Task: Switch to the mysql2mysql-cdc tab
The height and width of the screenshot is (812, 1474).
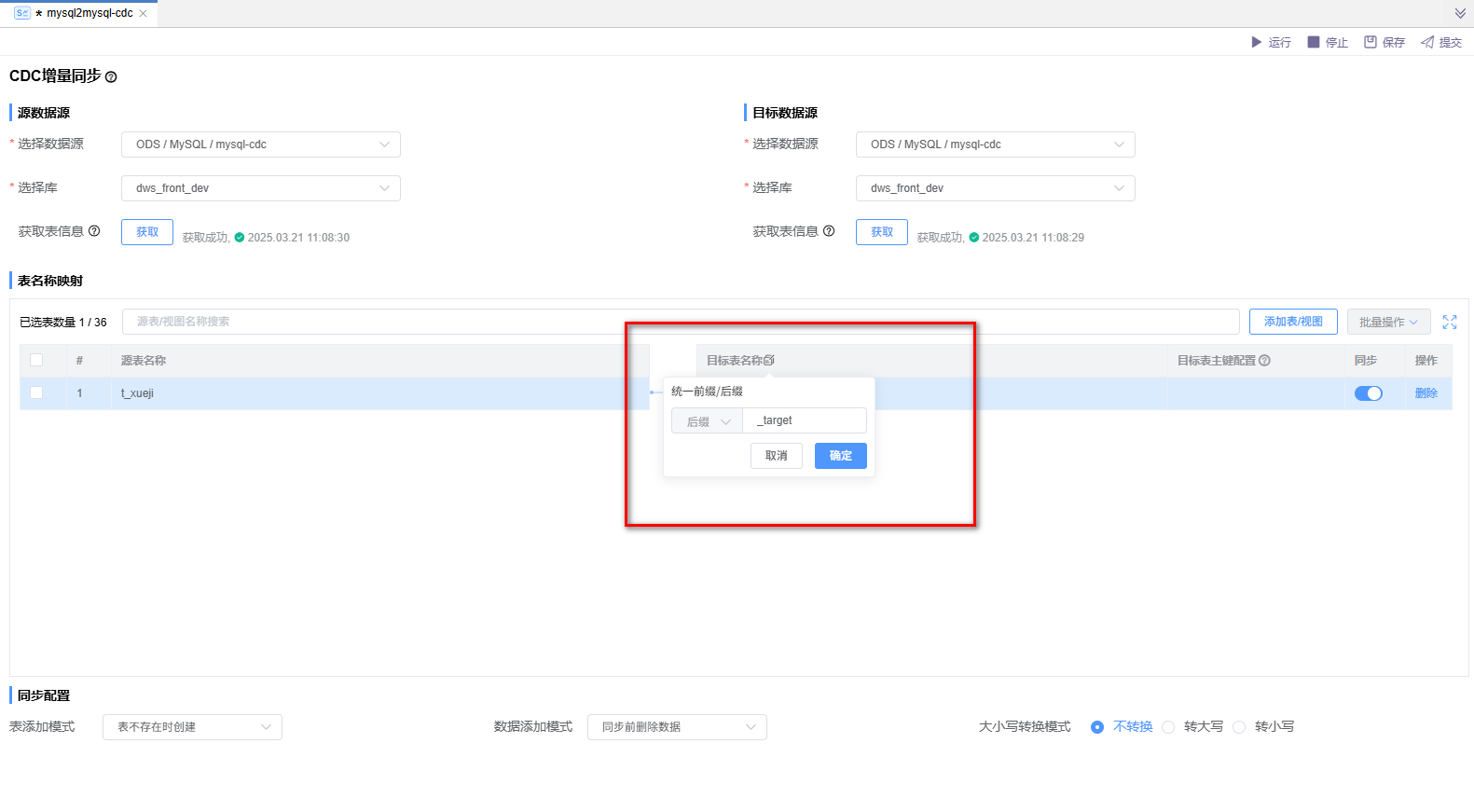Action: point(84,13)
